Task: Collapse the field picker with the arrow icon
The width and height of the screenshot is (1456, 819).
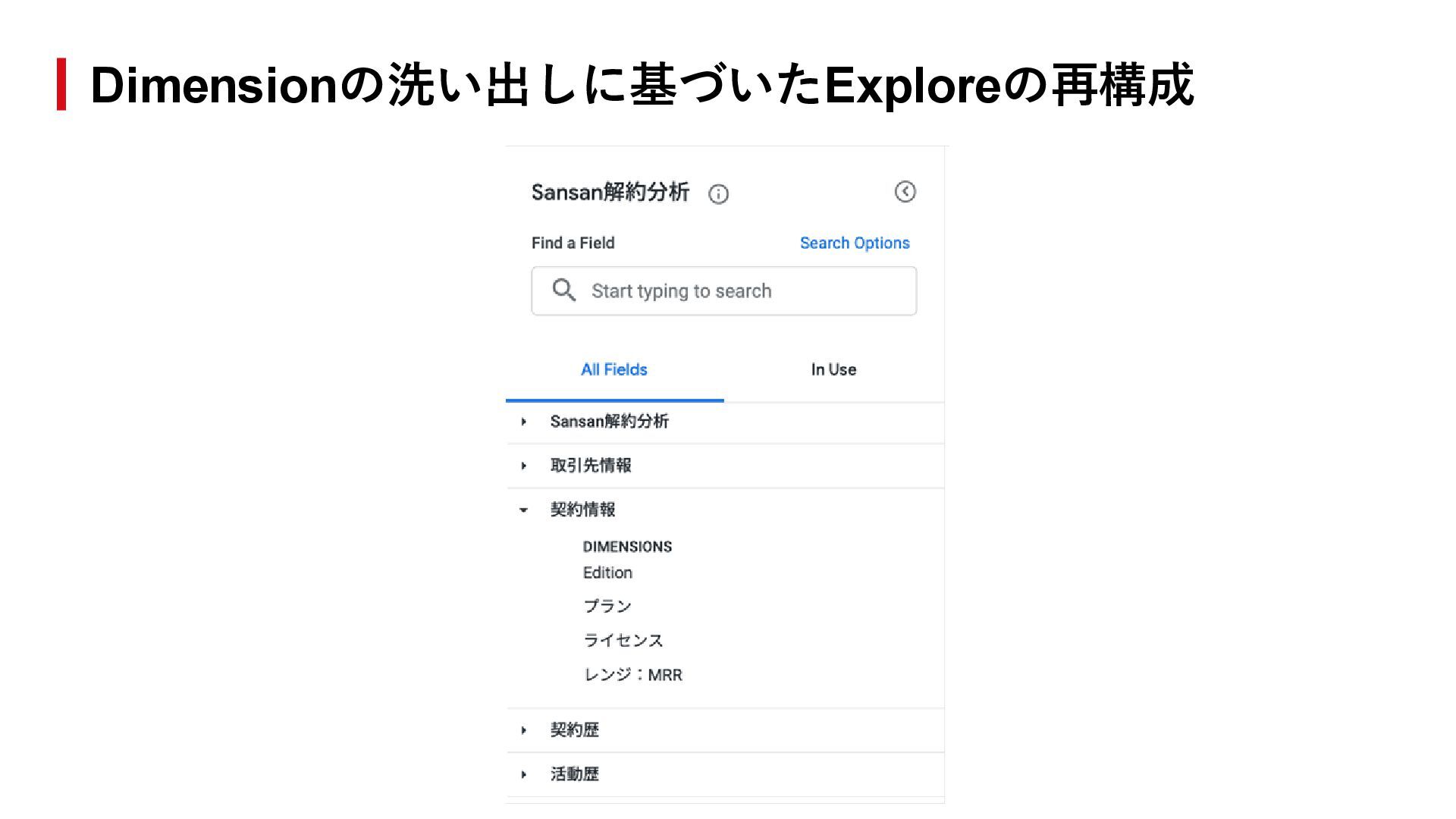Action: pyautogui.click(x=905, y=192)
